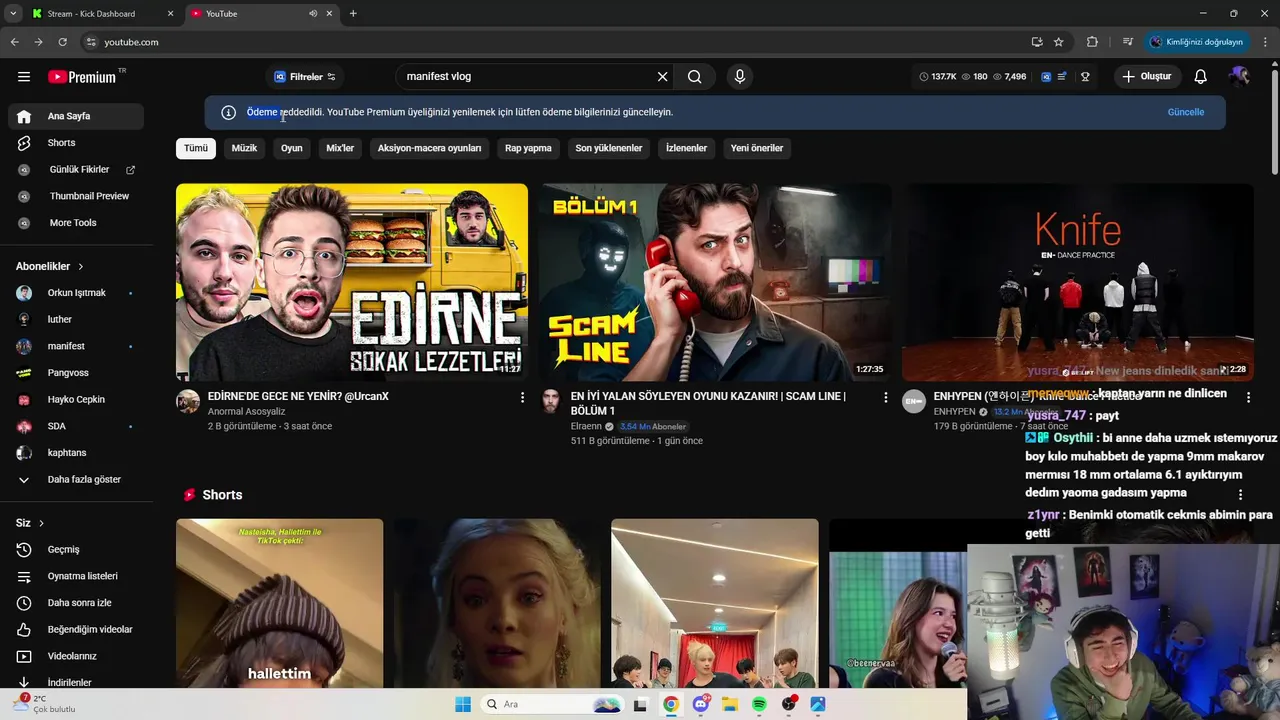Open EDİRNE Sokak Lezzetleri thumbnail

pos(352,282)
